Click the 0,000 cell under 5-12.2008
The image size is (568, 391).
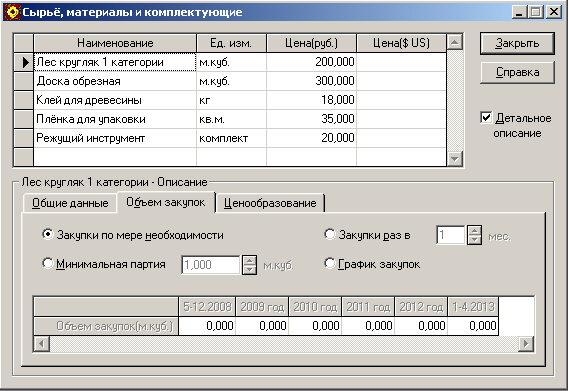point(207,326)
